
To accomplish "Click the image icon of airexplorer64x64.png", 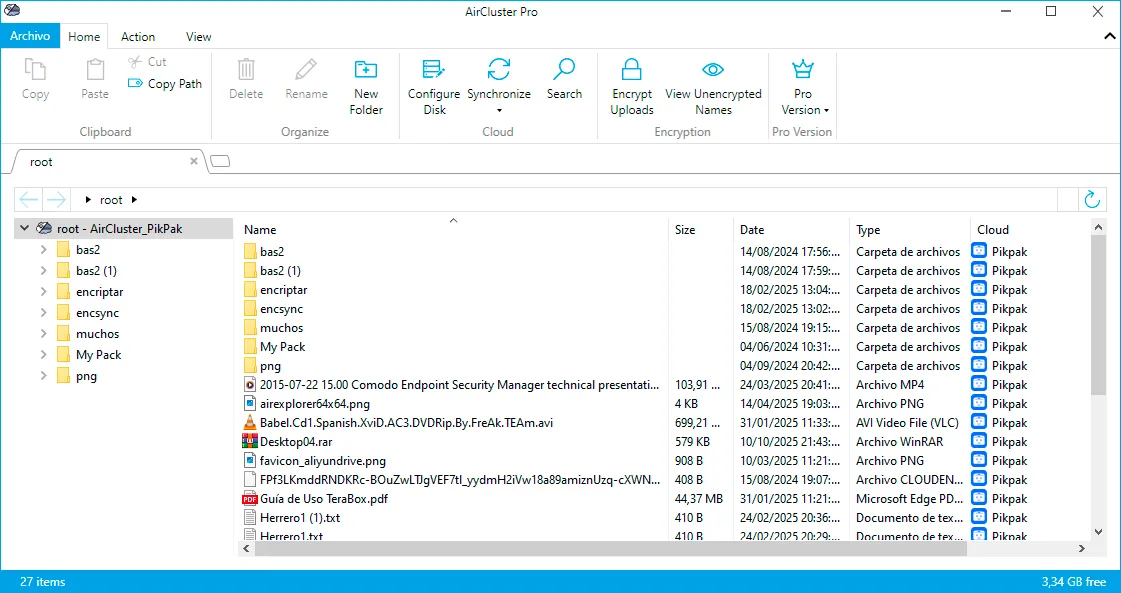I will pyautogui.click(x=250, y=403).
